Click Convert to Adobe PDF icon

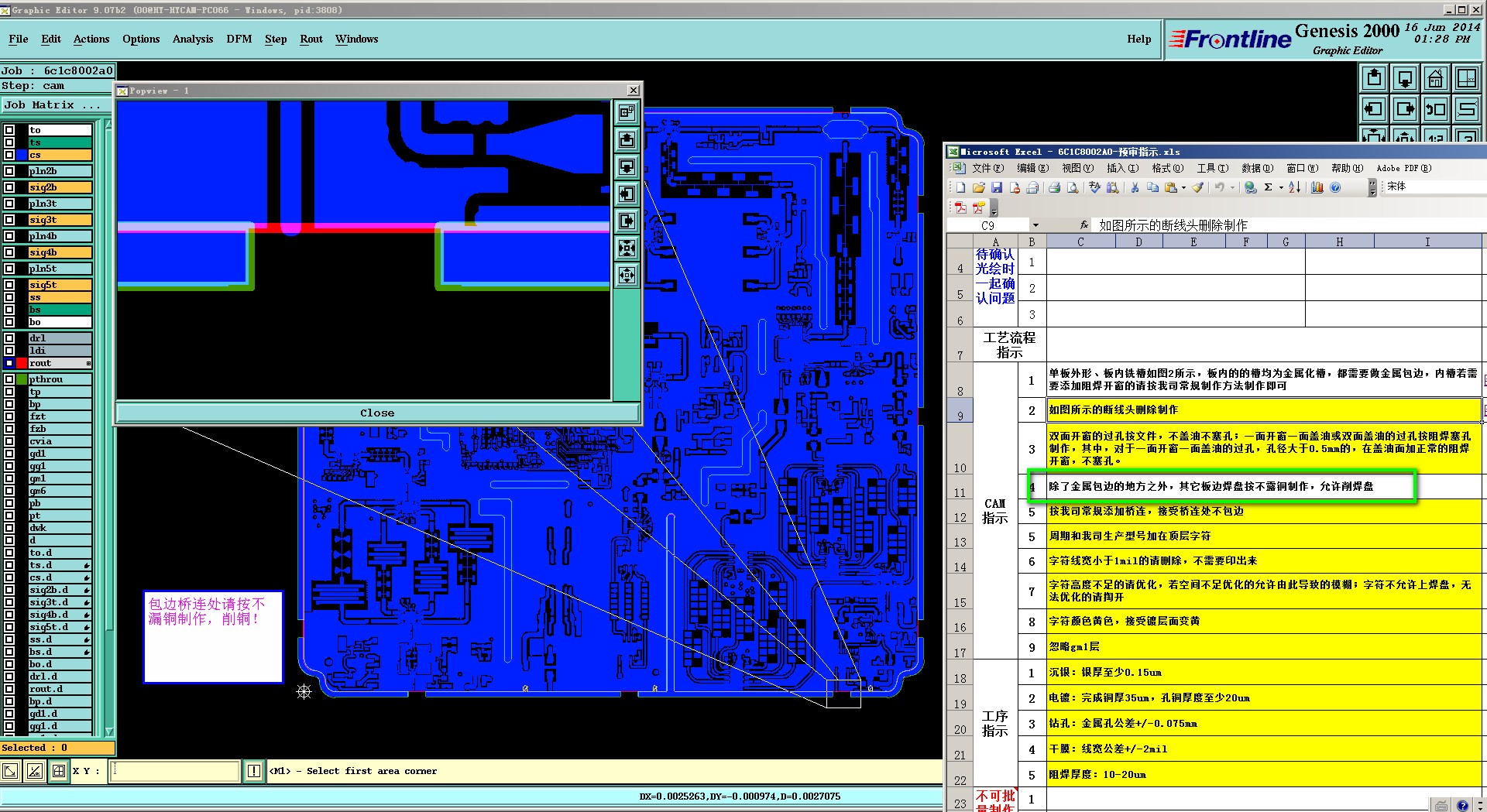[960, 207]
